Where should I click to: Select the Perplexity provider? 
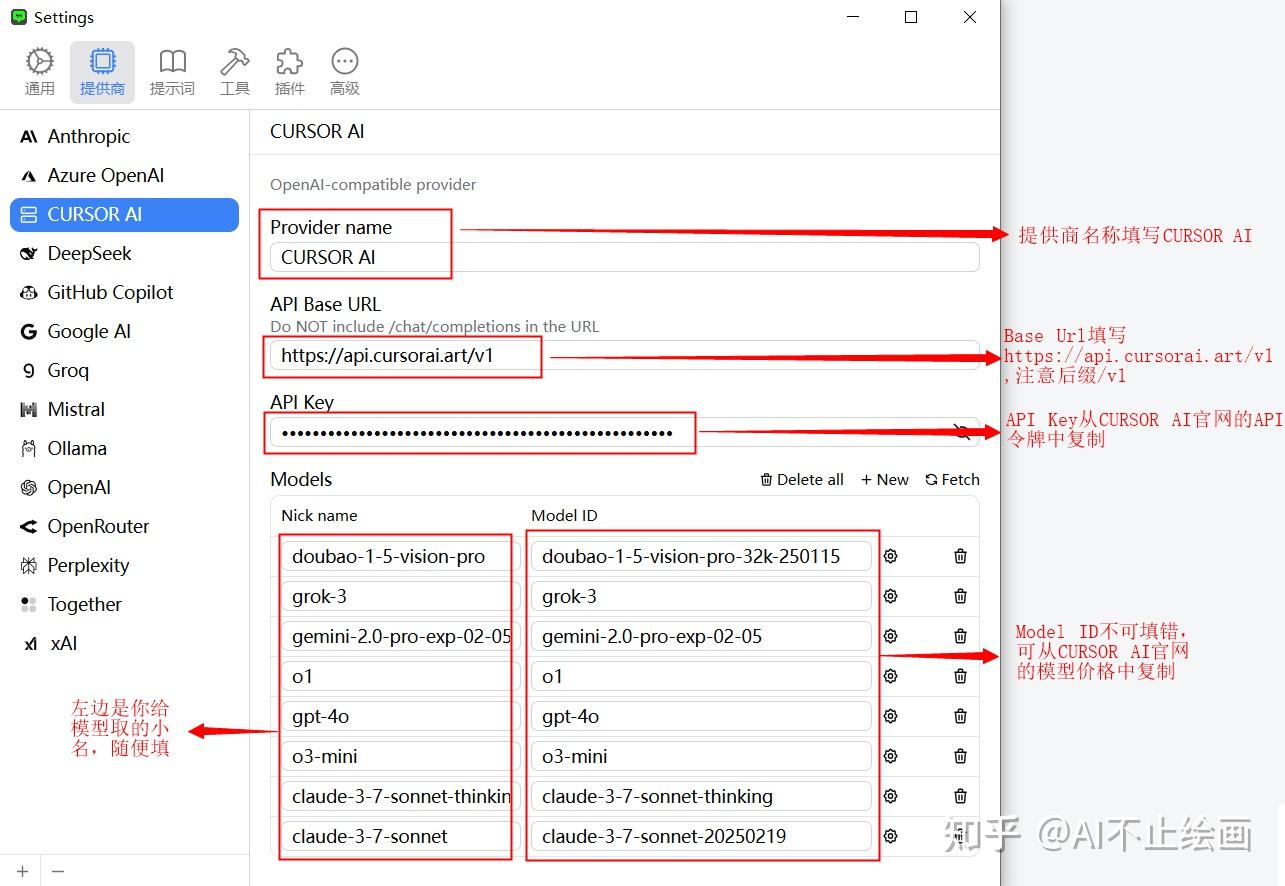coord(124,566)
